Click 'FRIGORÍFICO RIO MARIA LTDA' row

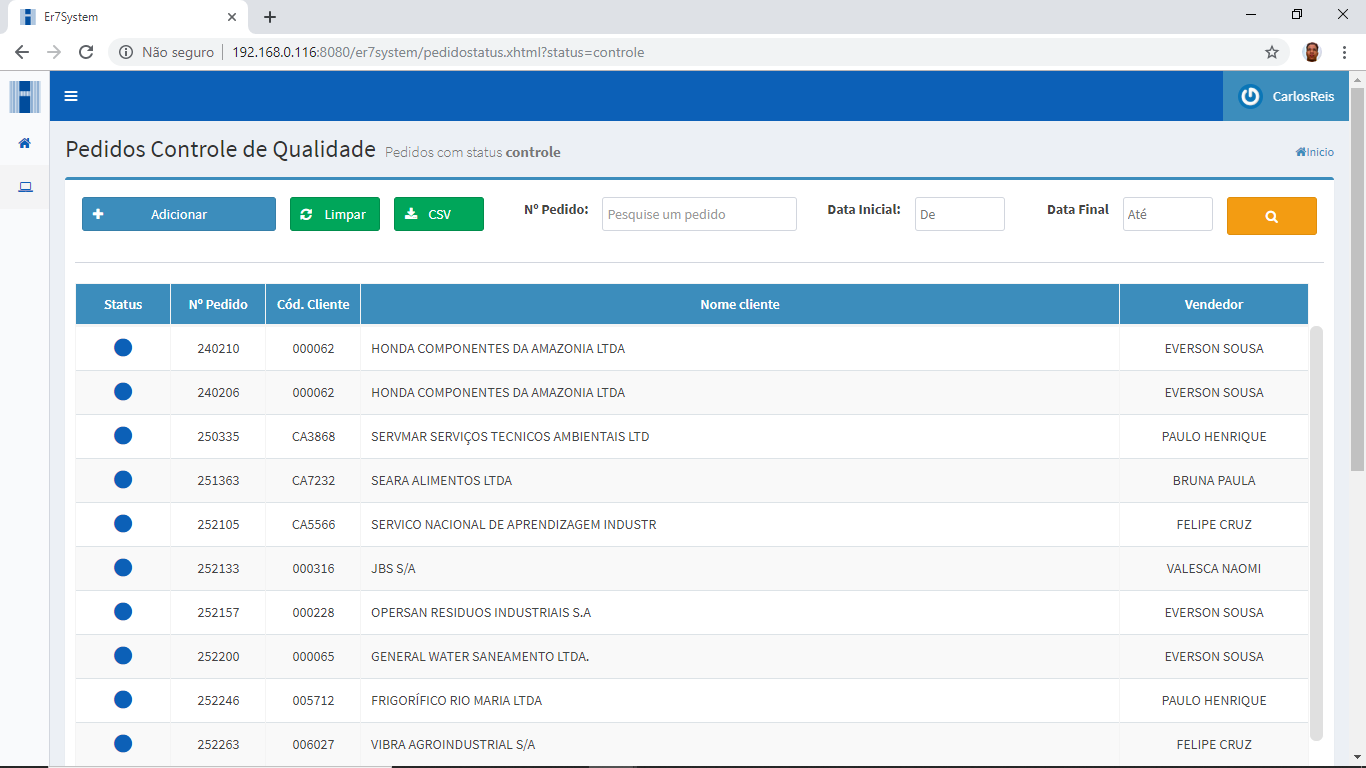point(692,700)
